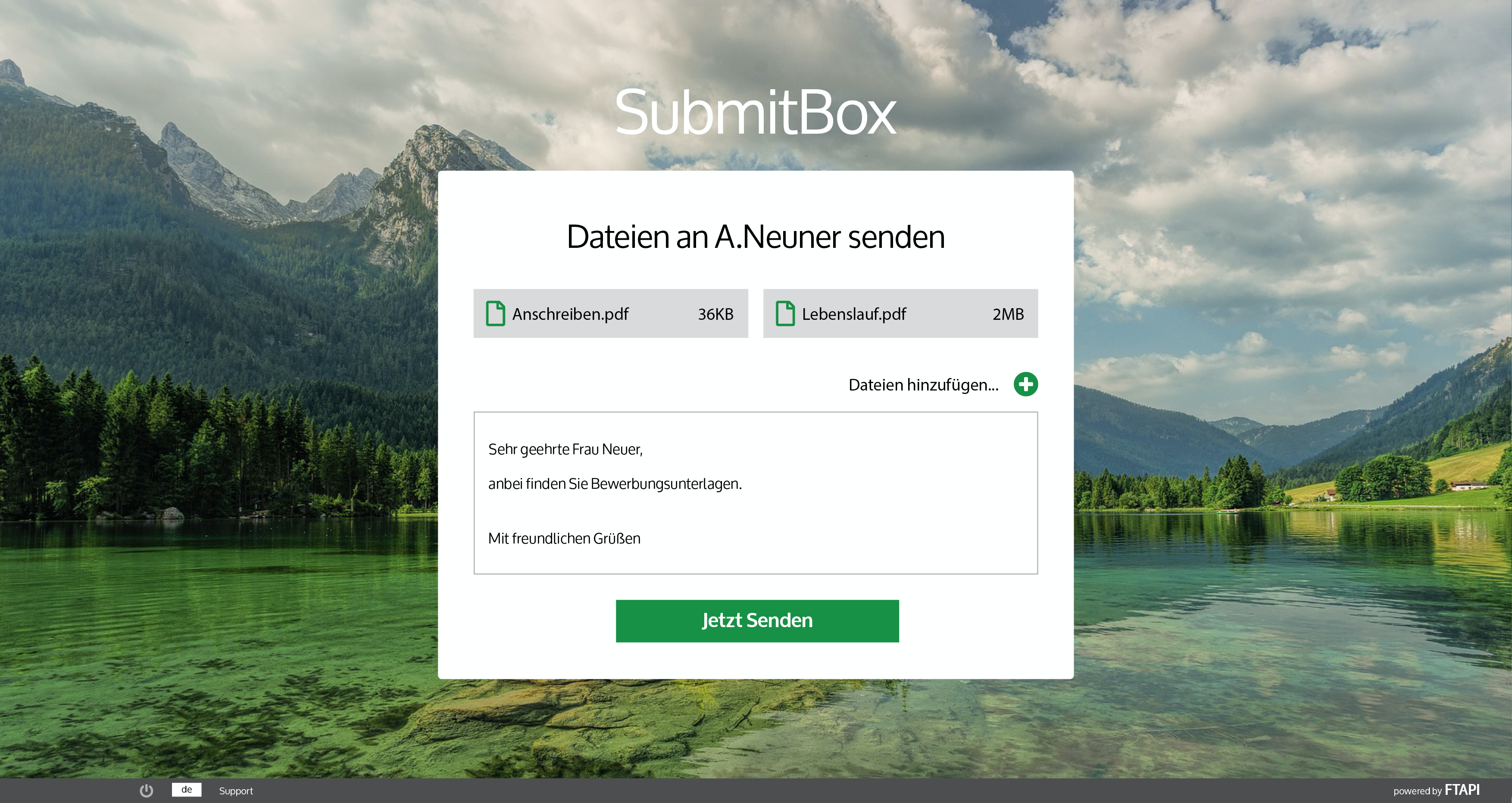Open the Support link
1512x803 pixels.
(x=236, y=791)
